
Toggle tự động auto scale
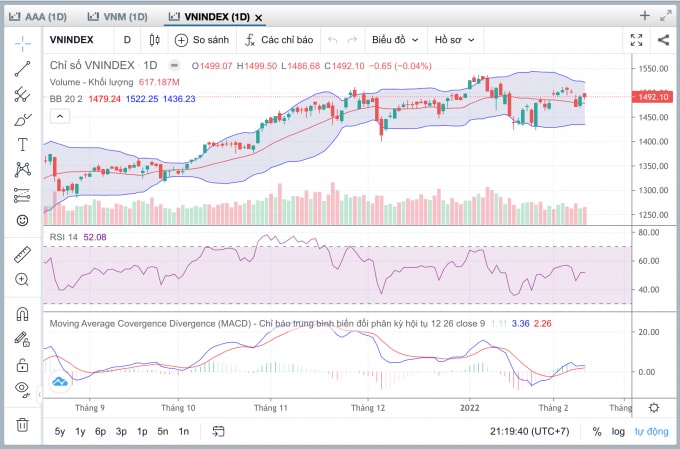pos(651,432)
